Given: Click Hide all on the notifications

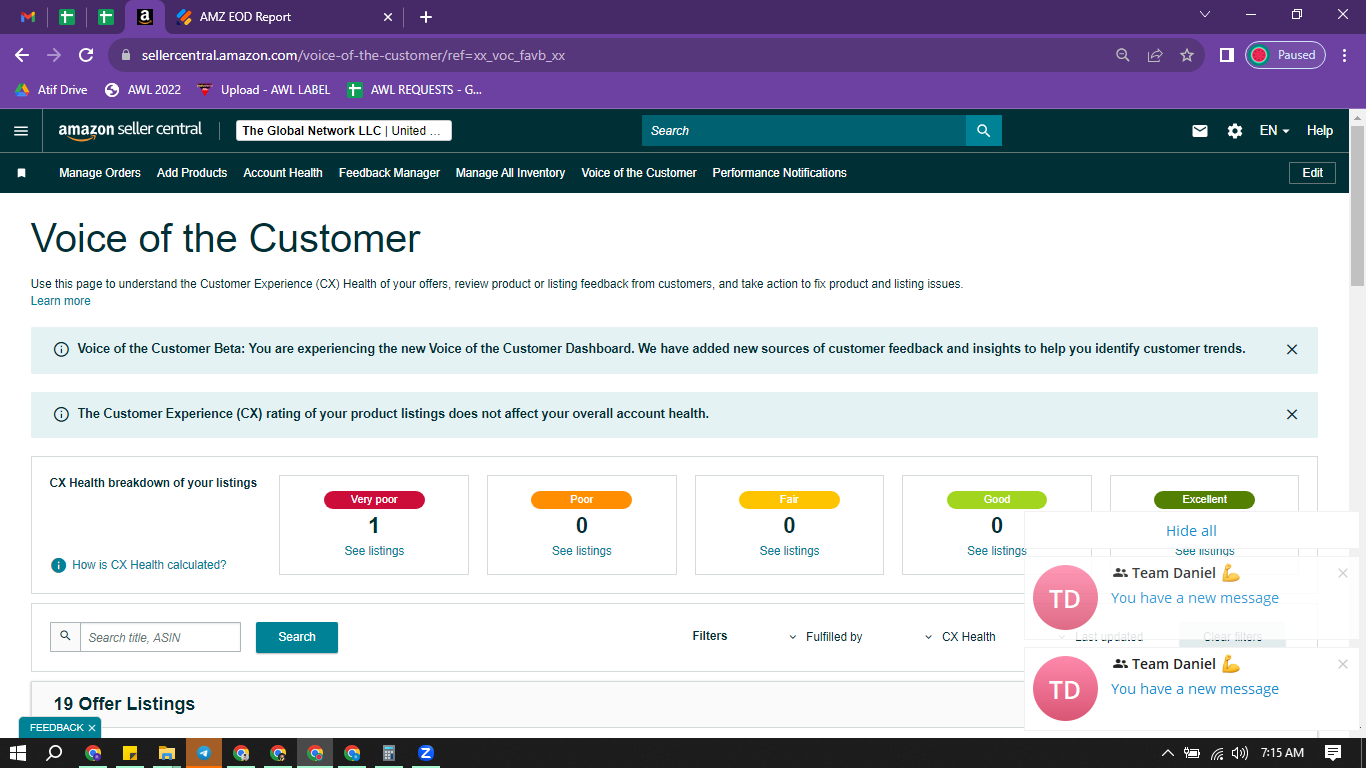Looking at the screenshot, I should [x=1191, y=531].
